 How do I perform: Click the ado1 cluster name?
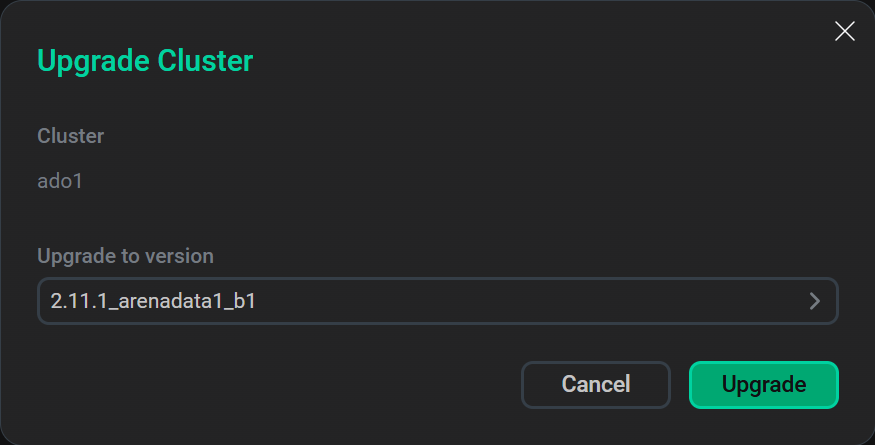60,182
